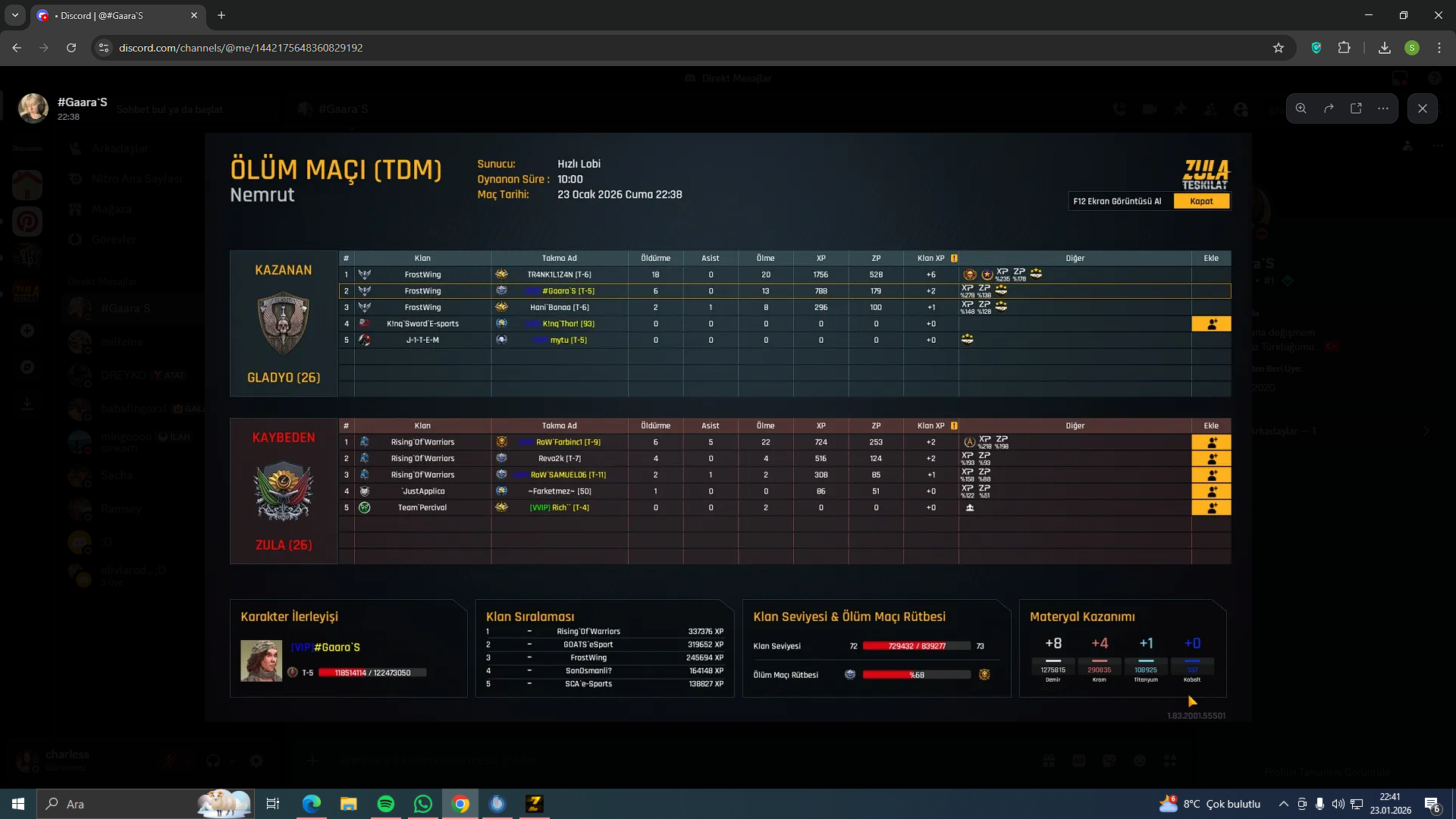The image size is (1456, 819).
Task: Reload the Discord page
Action: point(71,48)
